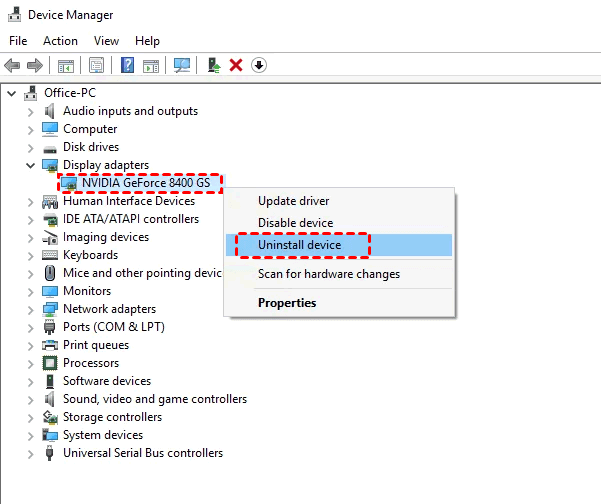Screen dimensions: 601x504
Task: Collapse the Display adapters category
Action: [30, 165]
